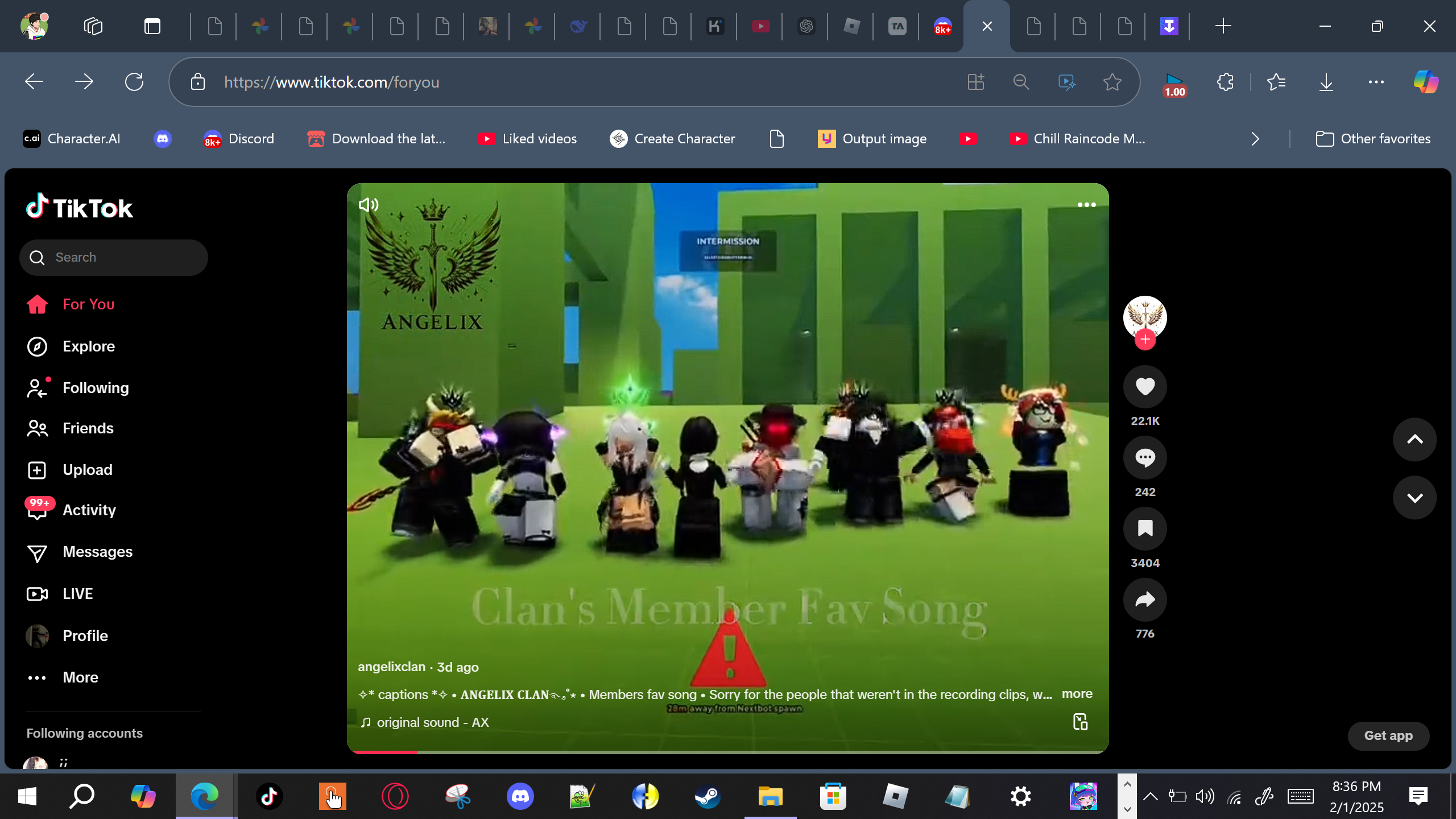This screenshot has height=819, width=1456.
Task: Open the Messages inbox
Action: pos(97,552)
